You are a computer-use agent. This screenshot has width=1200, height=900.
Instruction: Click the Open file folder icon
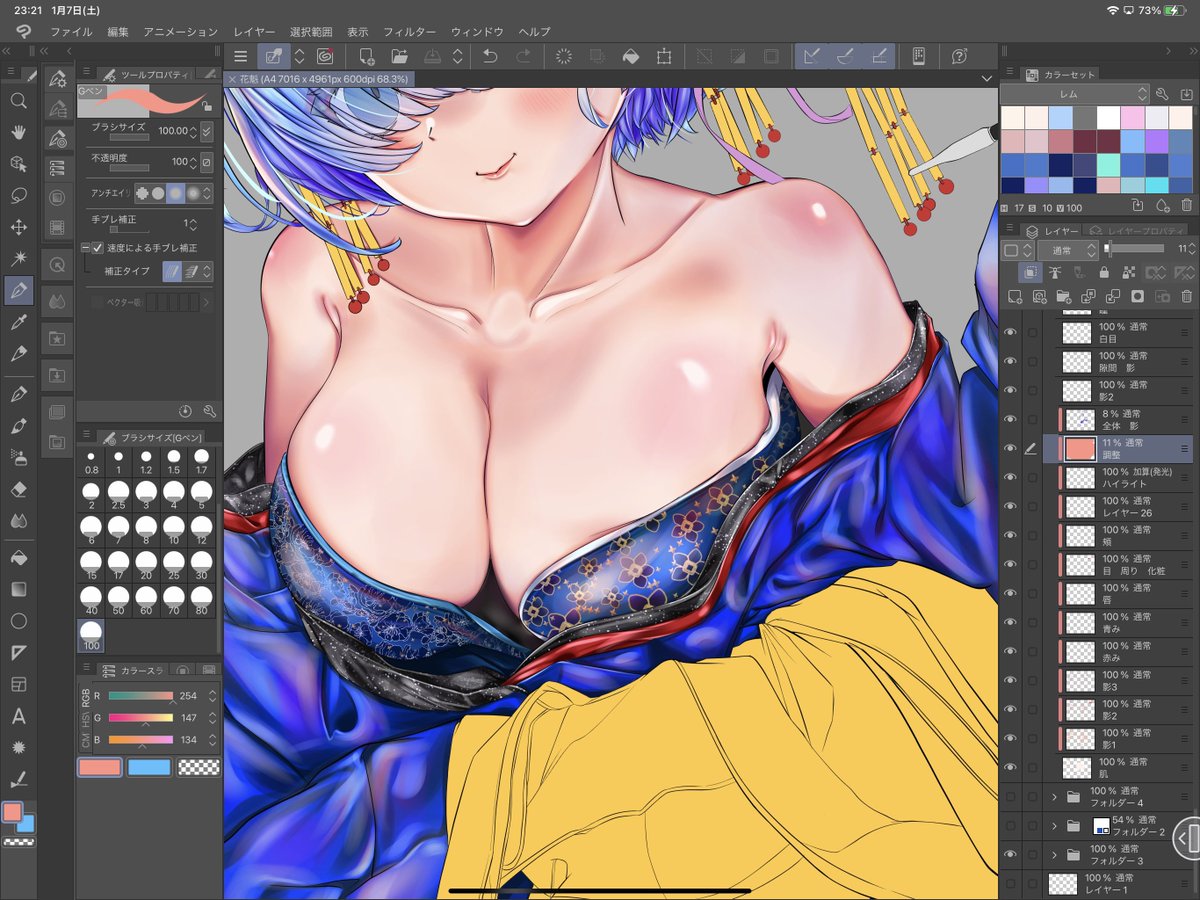pos(399,56)
